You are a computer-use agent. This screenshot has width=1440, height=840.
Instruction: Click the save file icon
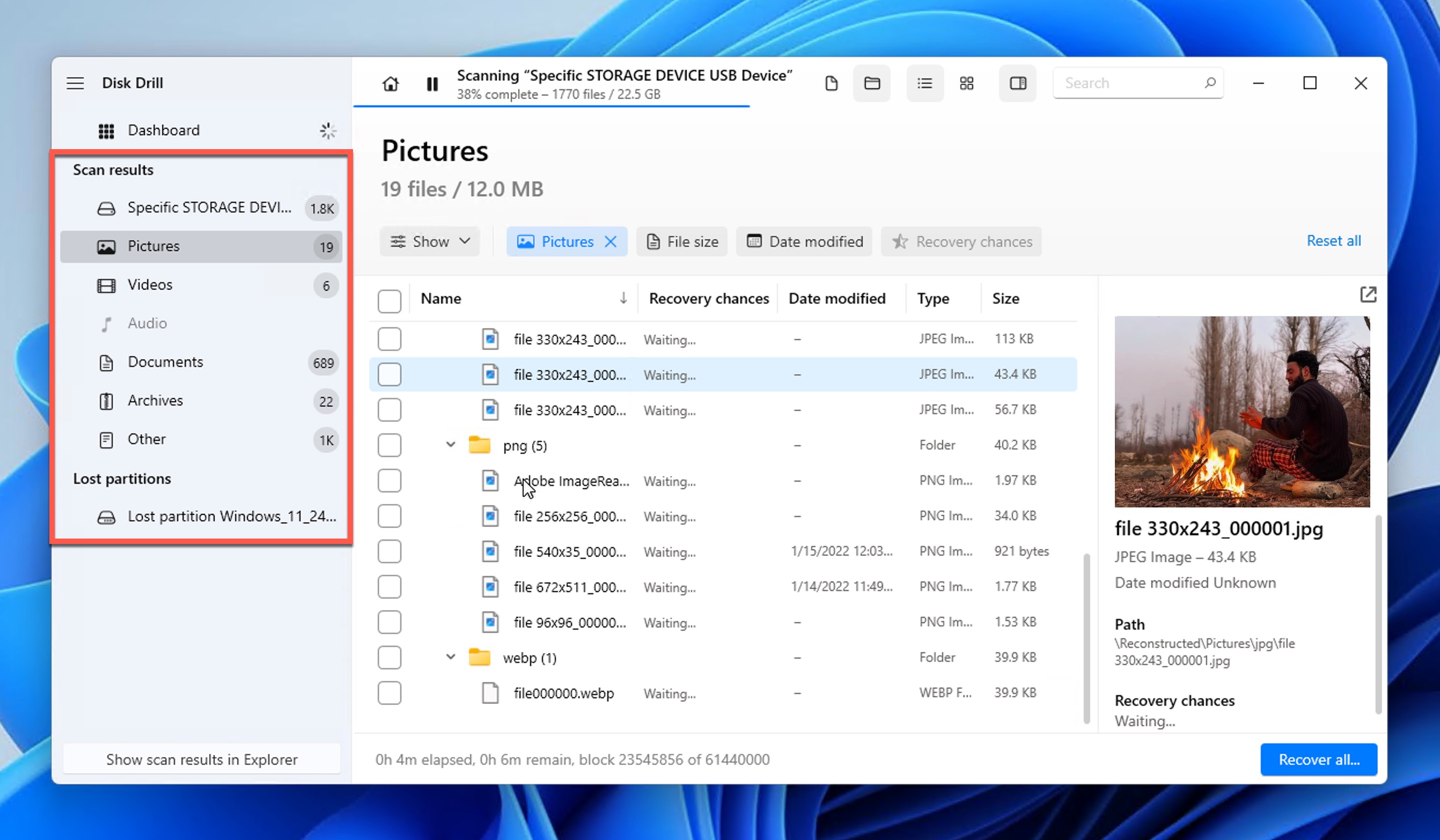[x=830, y=83]
